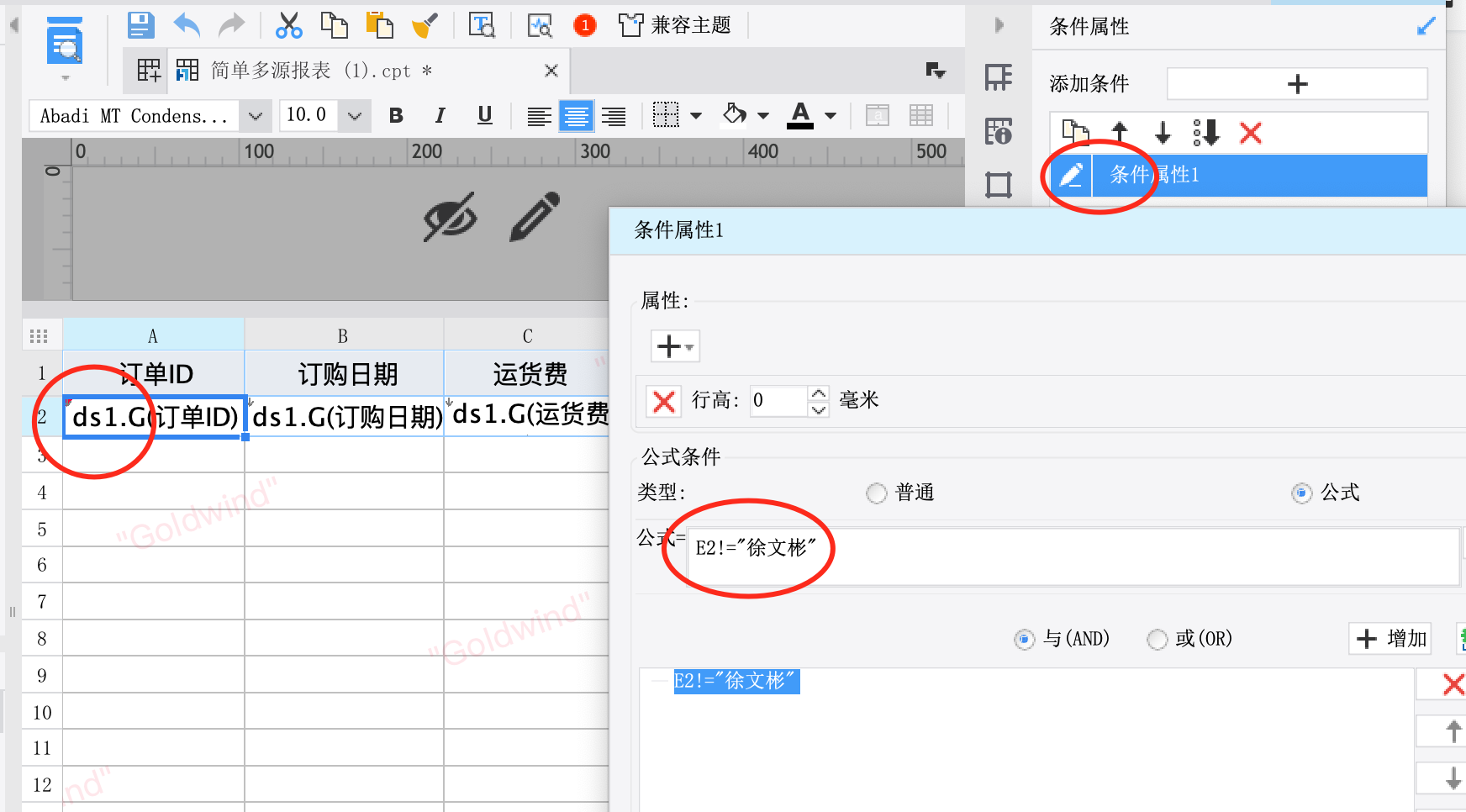Choose the 或(OR) radio option
Image resolution: width=1466 pixels, height=812 pixels.
[1158, 640]
